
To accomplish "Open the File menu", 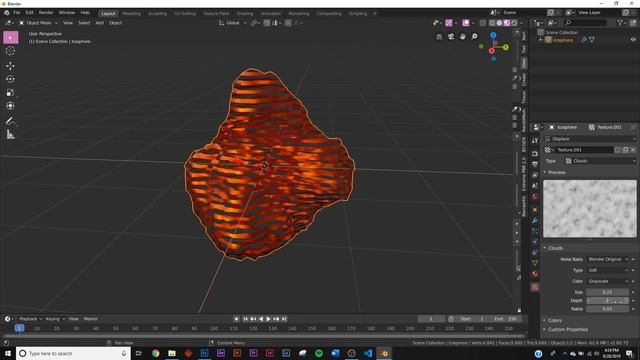I will point(16,13).
